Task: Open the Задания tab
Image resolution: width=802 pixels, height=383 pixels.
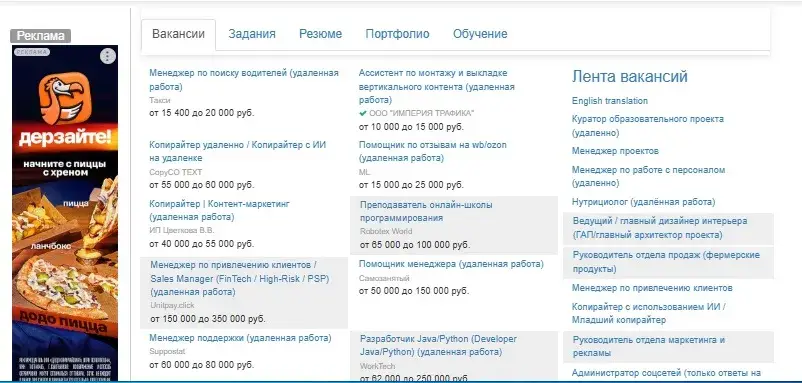Action: click(252, 34)
